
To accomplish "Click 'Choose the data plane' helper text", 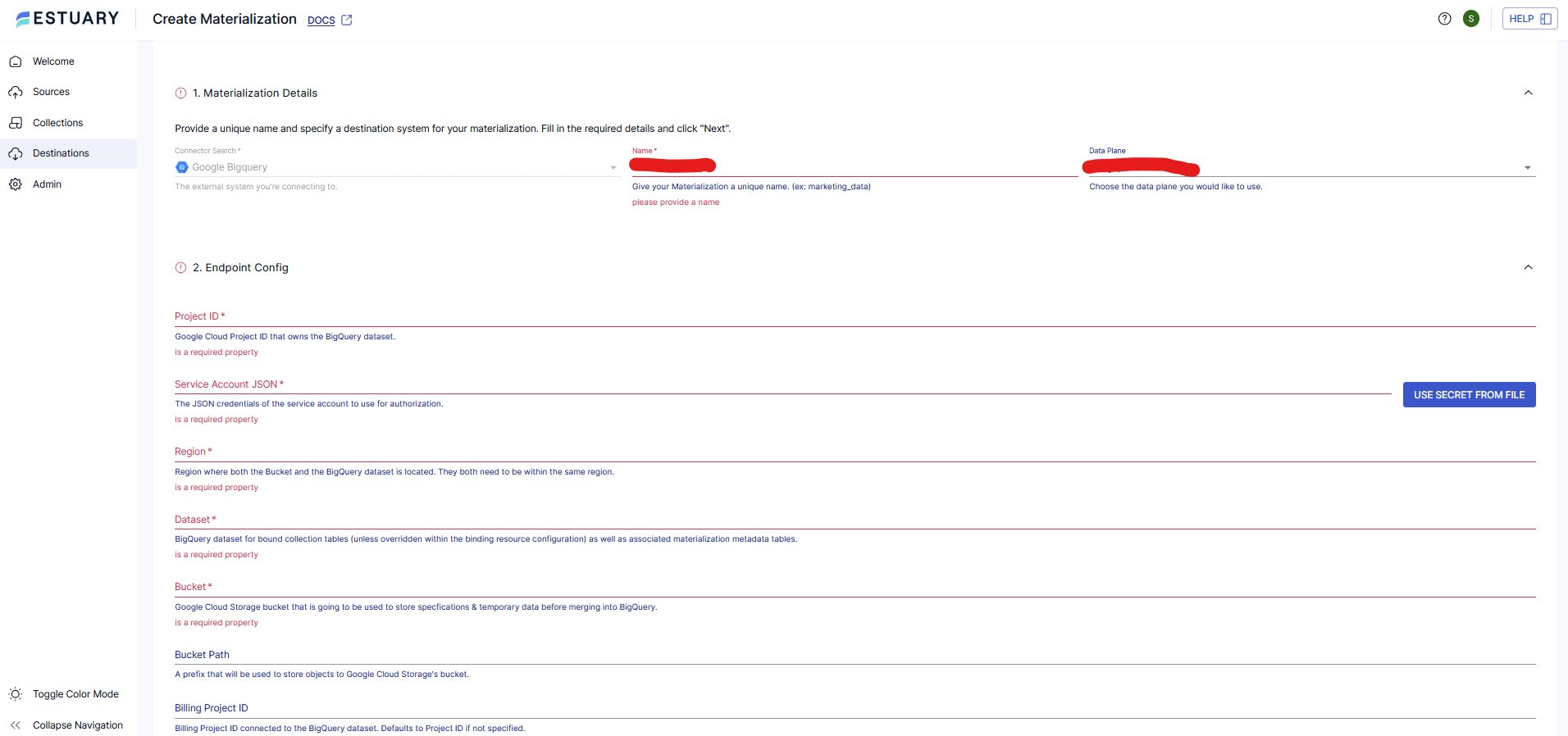I will [1175, 187].
